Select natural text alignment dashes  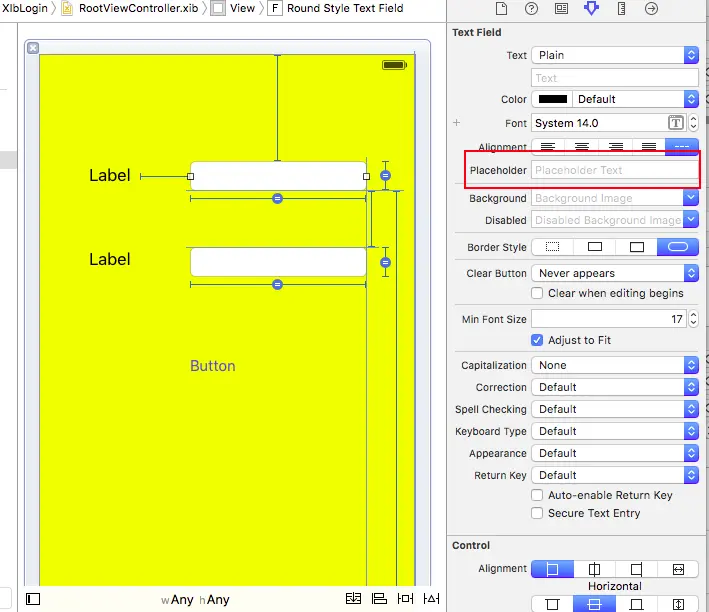point(682,147)
